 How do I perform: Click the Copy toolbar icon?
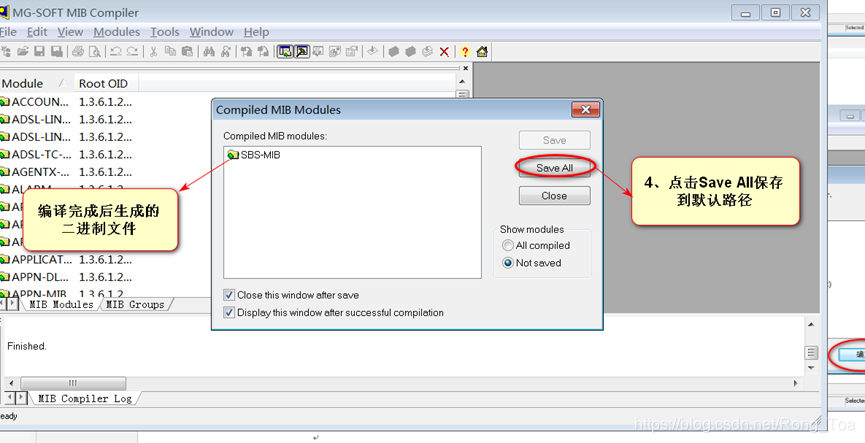[170, 51]
